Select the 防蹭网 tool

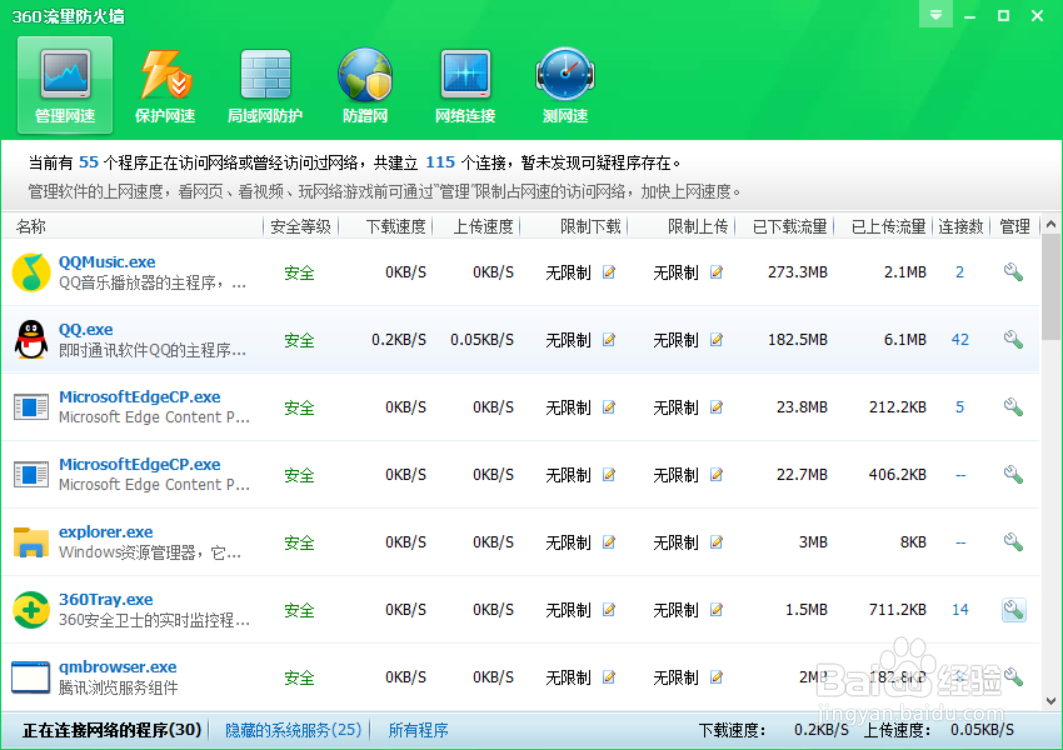click(x=365, y=85)
